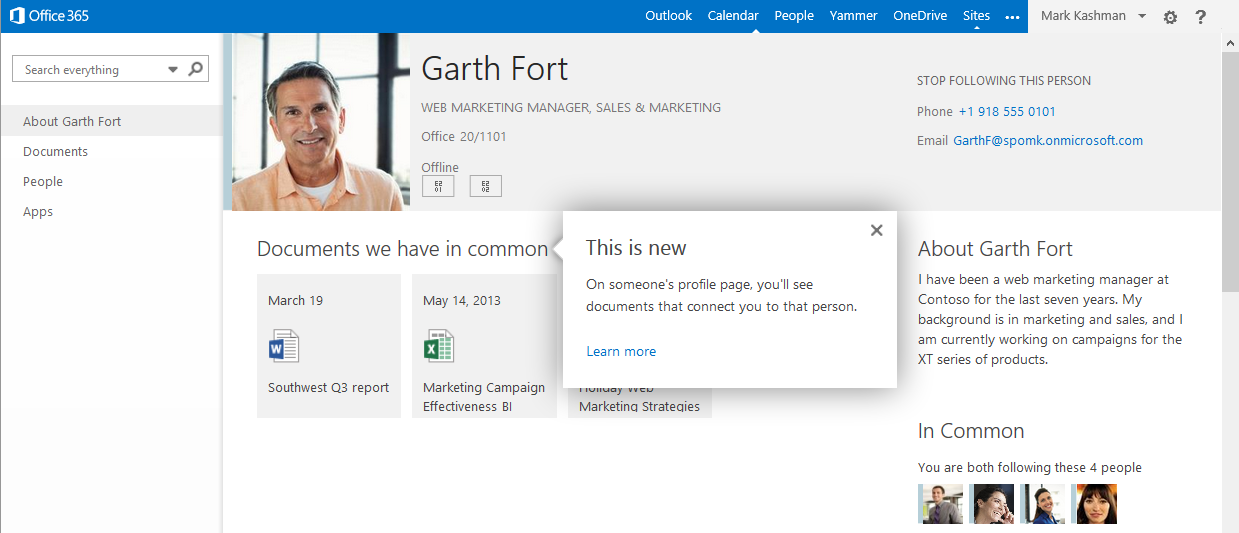Viewport: 1239px width, 533px height.
Task: Click the March 19 date text
Action: tap(295, 300)
